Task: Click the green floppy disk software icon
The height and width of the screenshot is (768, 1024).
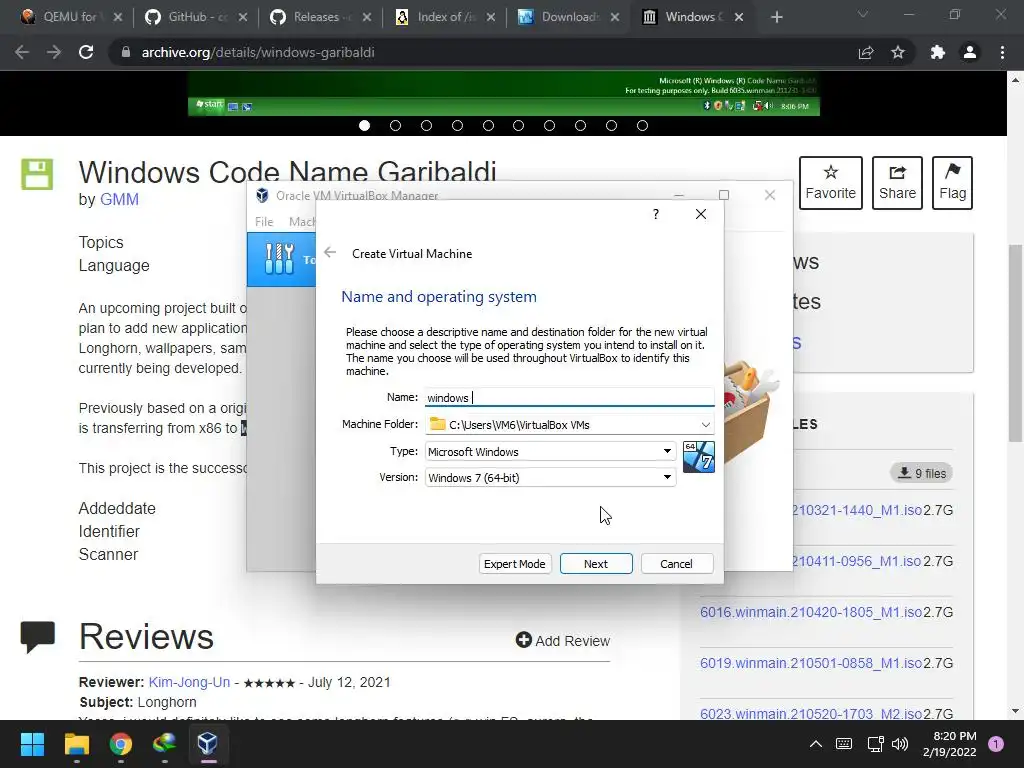Action: [37, 174]
